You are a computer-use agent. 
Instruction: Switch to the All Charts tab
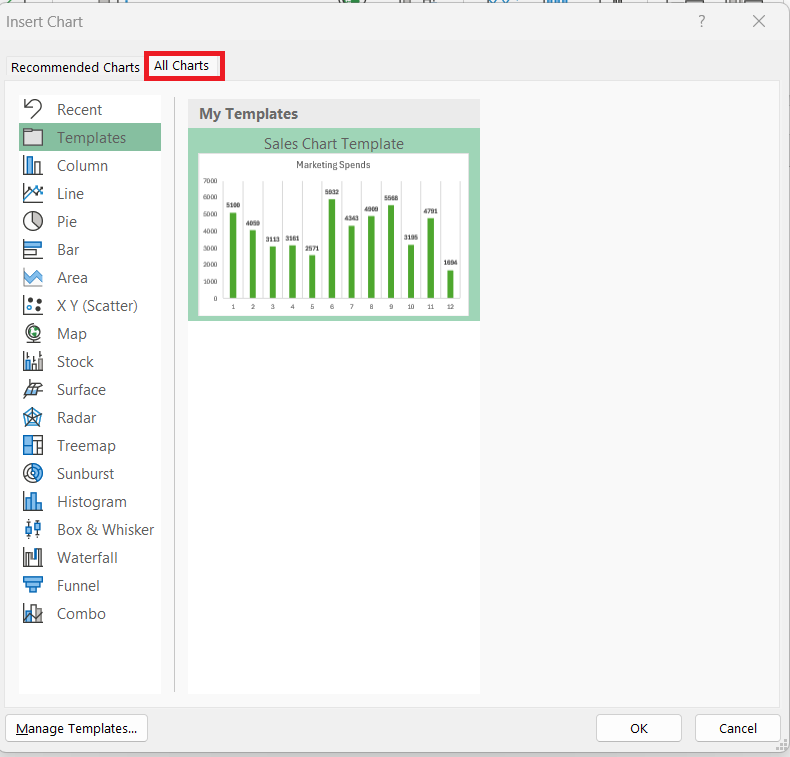tap(182, 65)
